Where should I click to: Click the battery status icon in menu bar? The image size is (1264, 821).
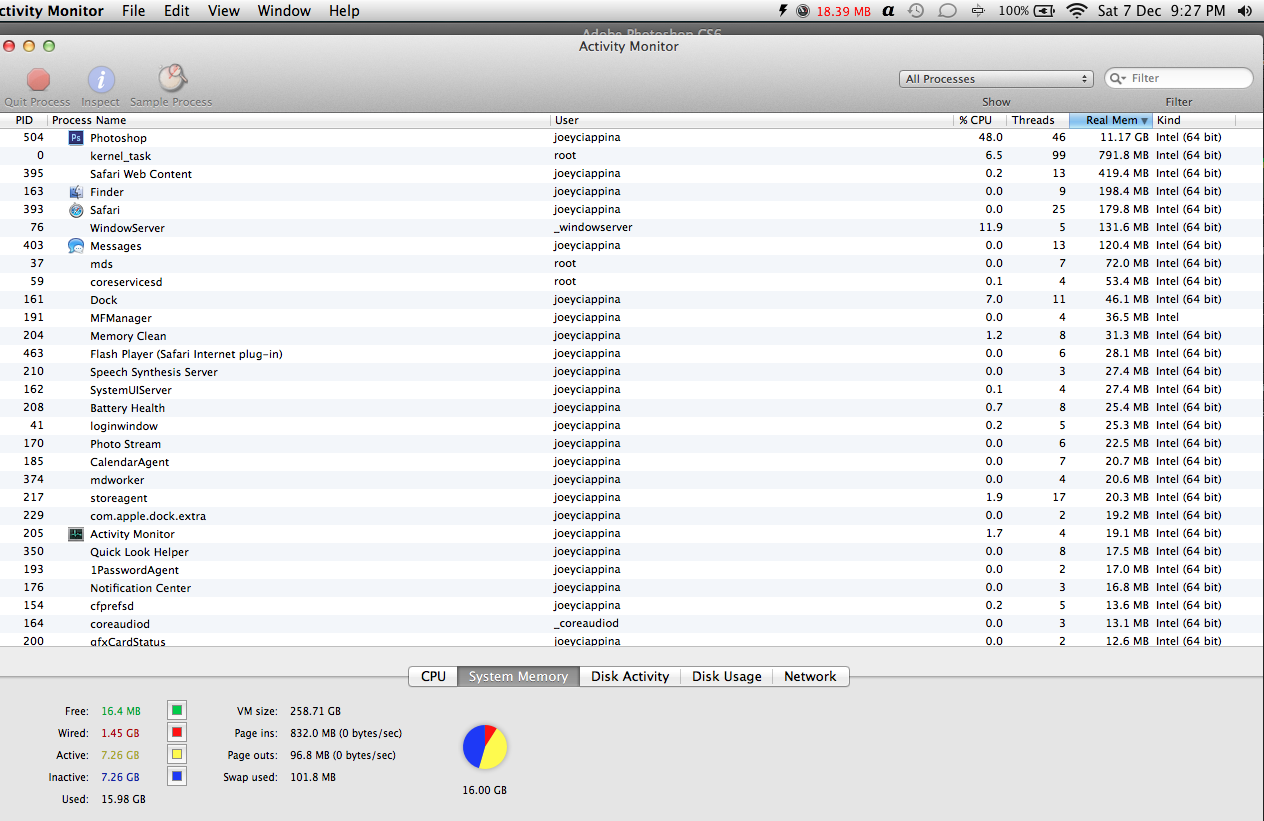[x=1044, y=11]
